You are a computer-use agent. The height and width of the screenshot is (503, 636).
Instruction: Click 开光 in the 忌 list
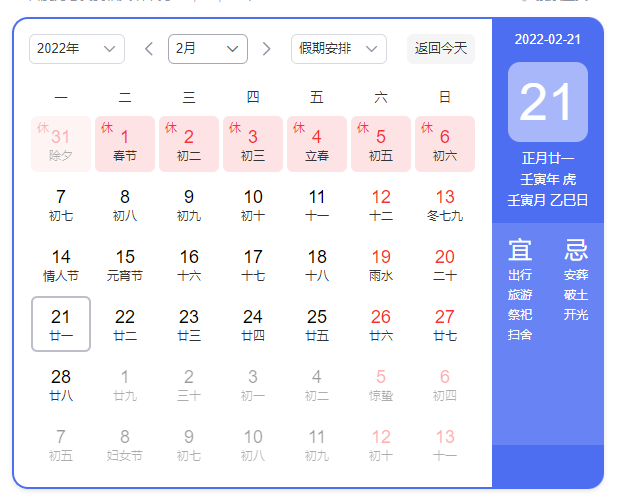click(576, 314)
